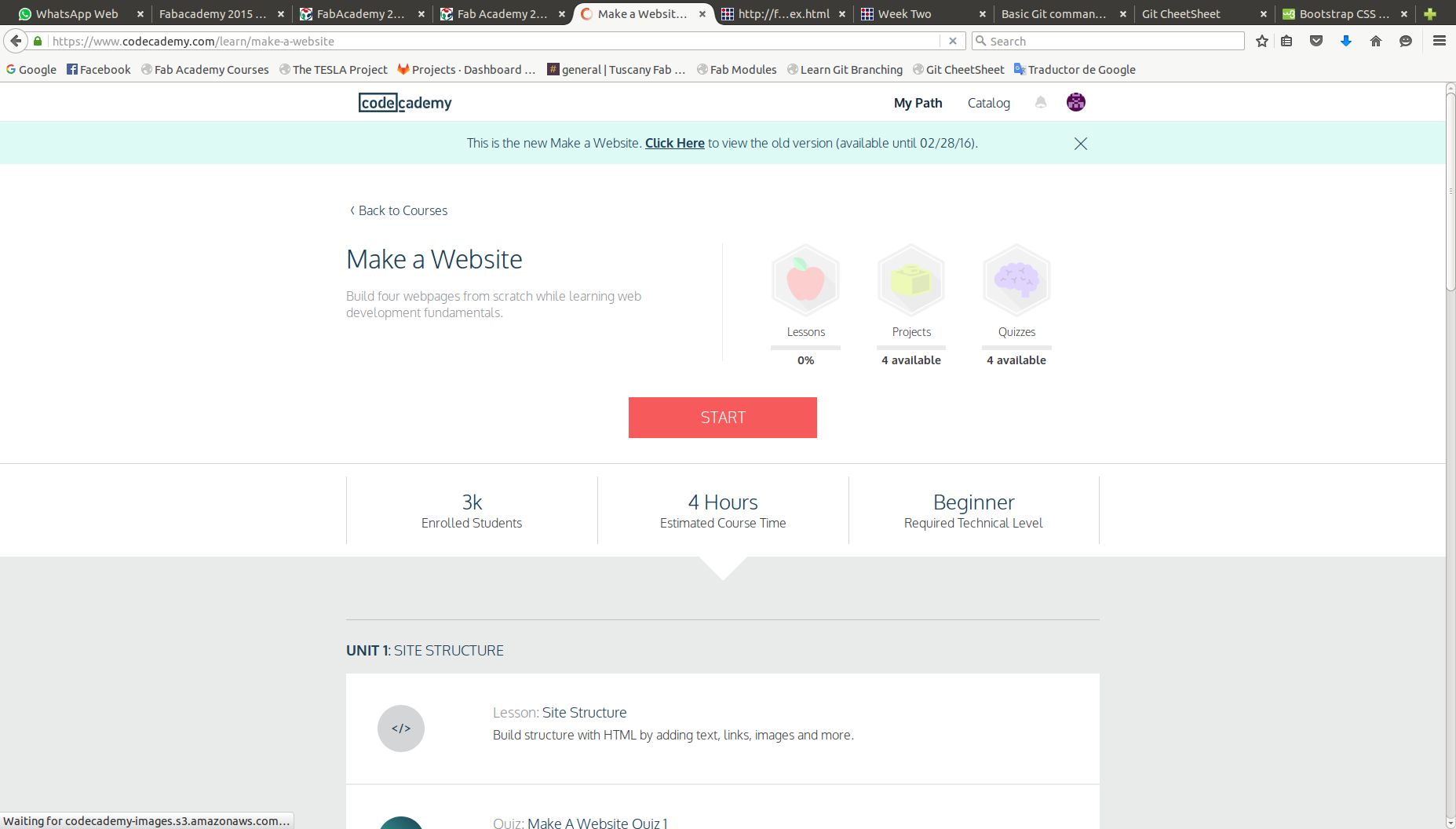
Task: Open the downloads arrow
Action: [1346, 41]
